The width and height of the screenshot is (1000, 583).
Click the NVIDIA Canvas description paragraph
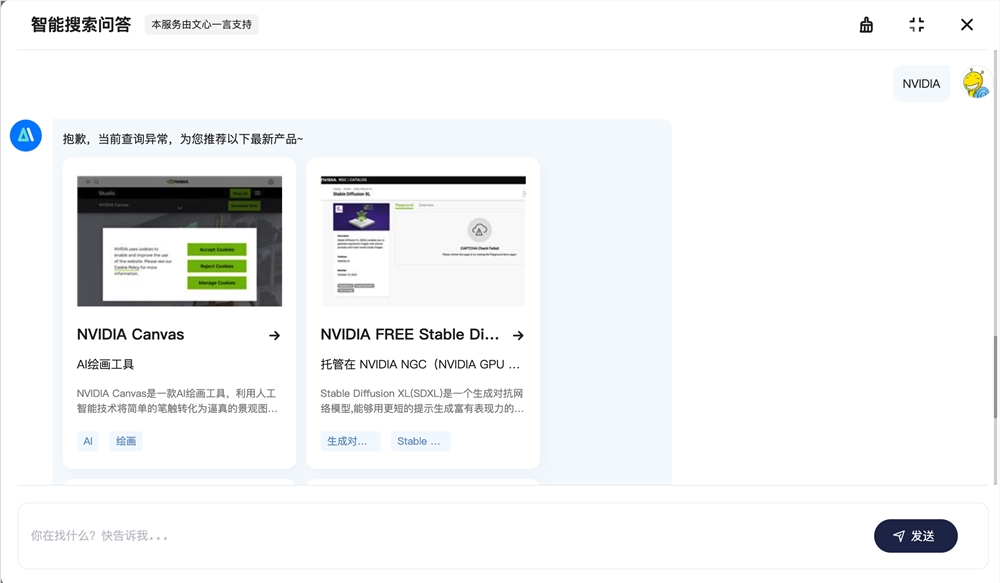tap(177, 401)
